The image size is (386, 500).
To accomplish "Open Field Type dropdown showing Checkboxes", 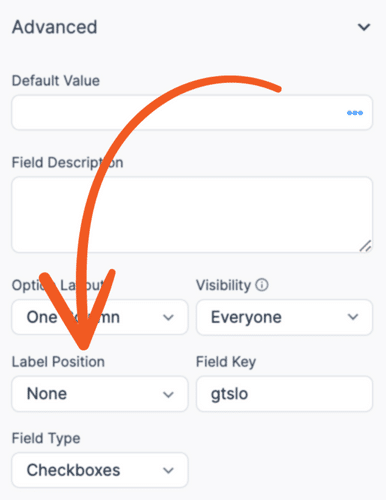I will point(100,470).
